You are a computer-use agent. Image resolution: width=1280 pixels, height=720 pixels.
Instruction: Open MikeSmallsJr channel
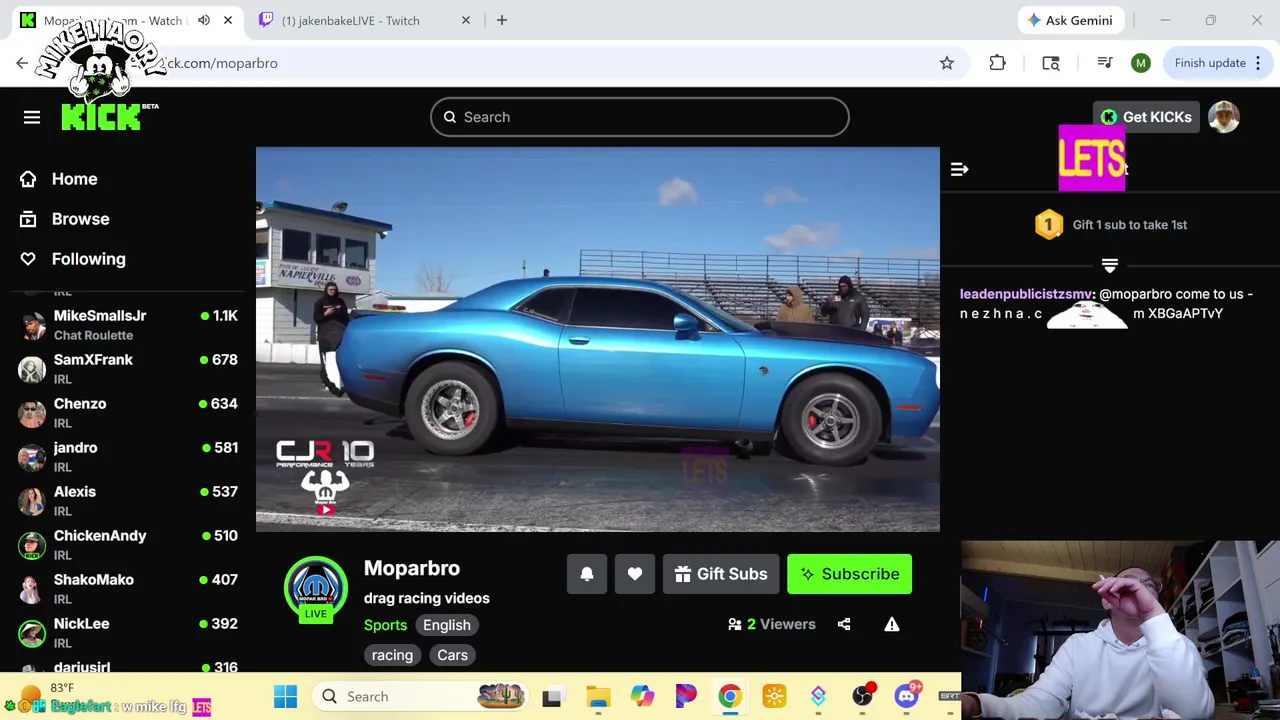tap(128, 325)
